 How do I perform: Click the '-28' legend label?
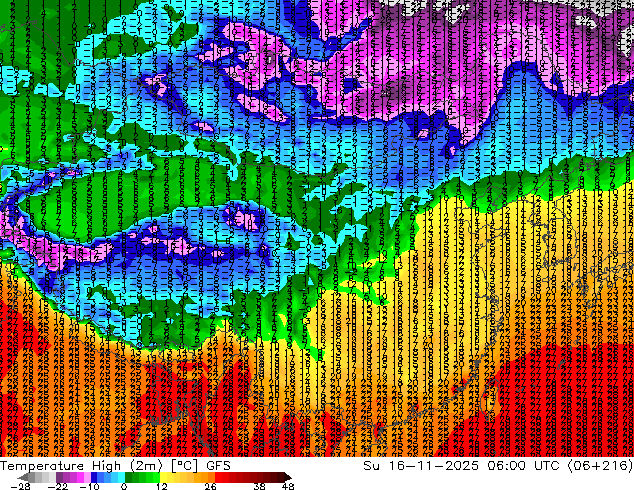(21, 486)
